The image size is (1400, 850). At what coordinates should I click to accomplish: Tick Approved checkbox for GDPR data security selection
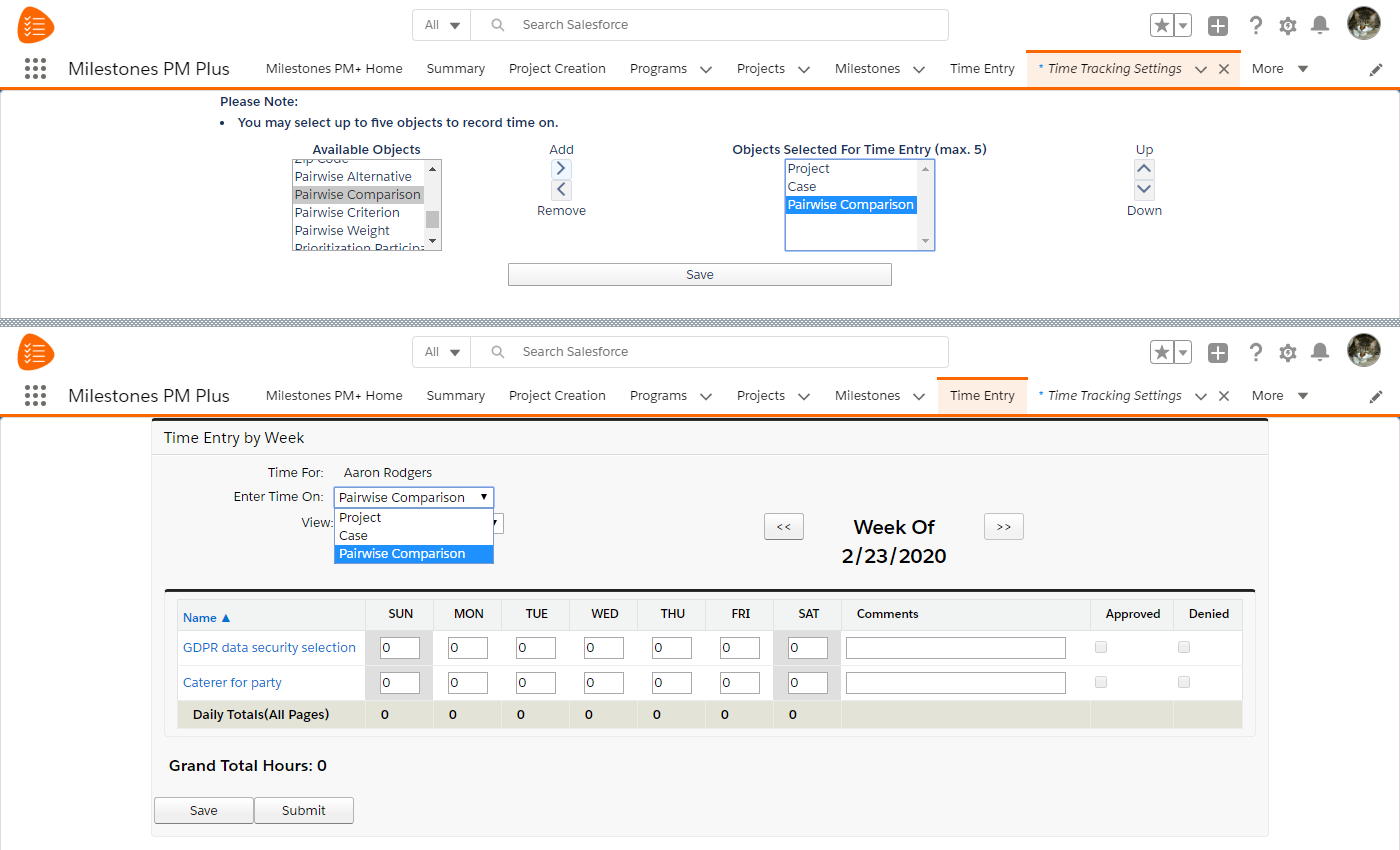pyautogui.click(x=1101, y=647)
